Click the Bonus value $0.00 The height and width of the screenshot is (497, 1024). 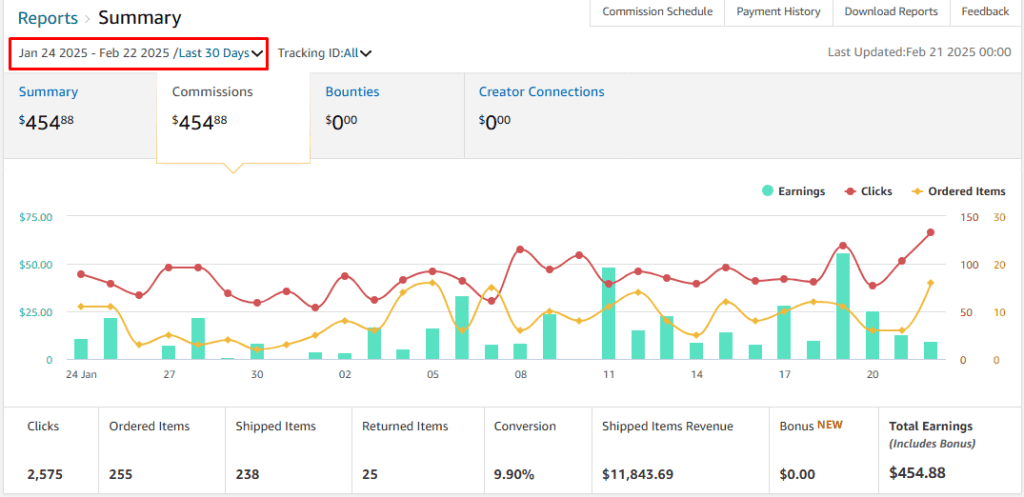tap(797, 475)
